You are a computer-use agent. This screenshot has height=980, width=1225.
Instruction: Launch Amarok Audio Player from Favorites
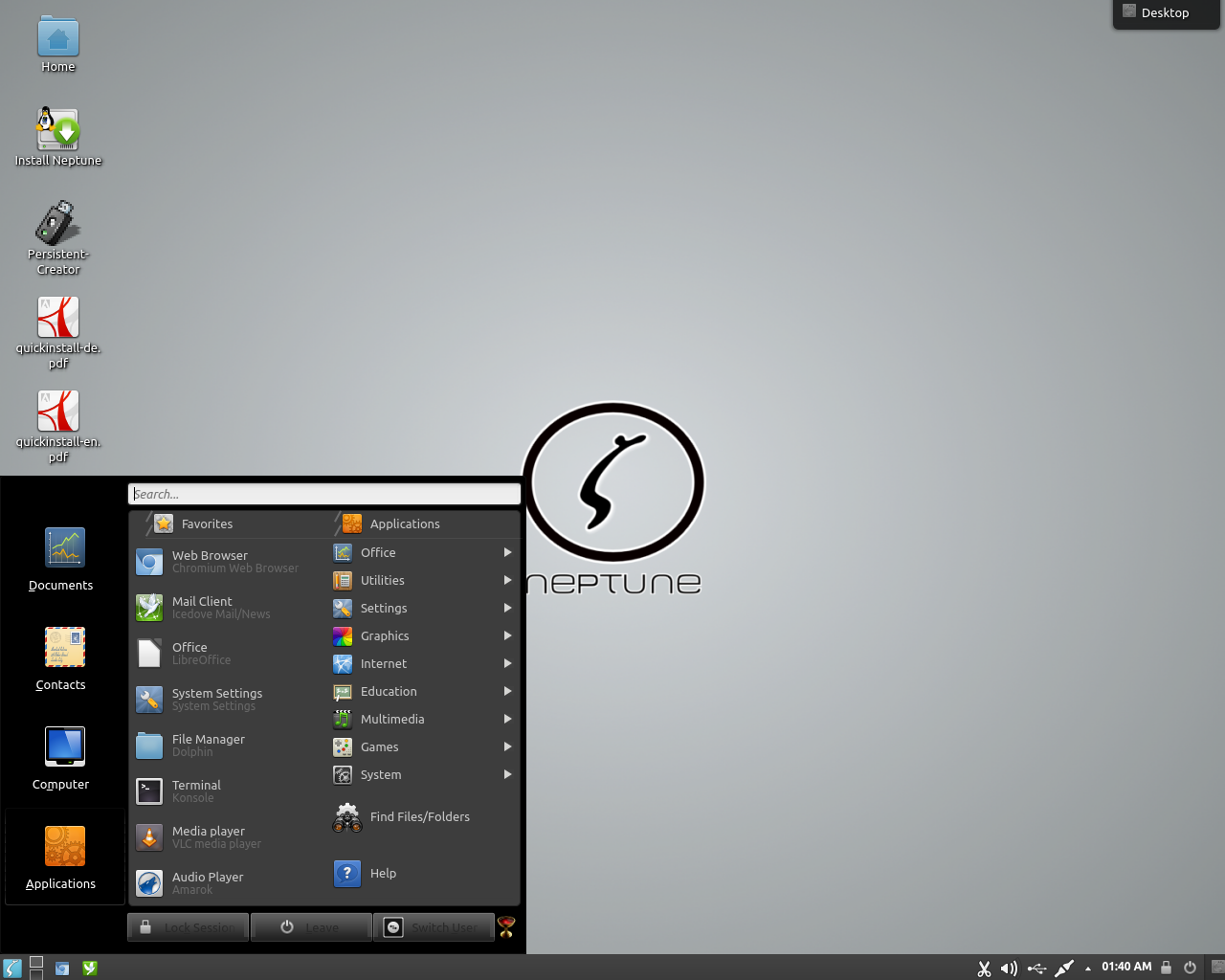coord(228,883)
